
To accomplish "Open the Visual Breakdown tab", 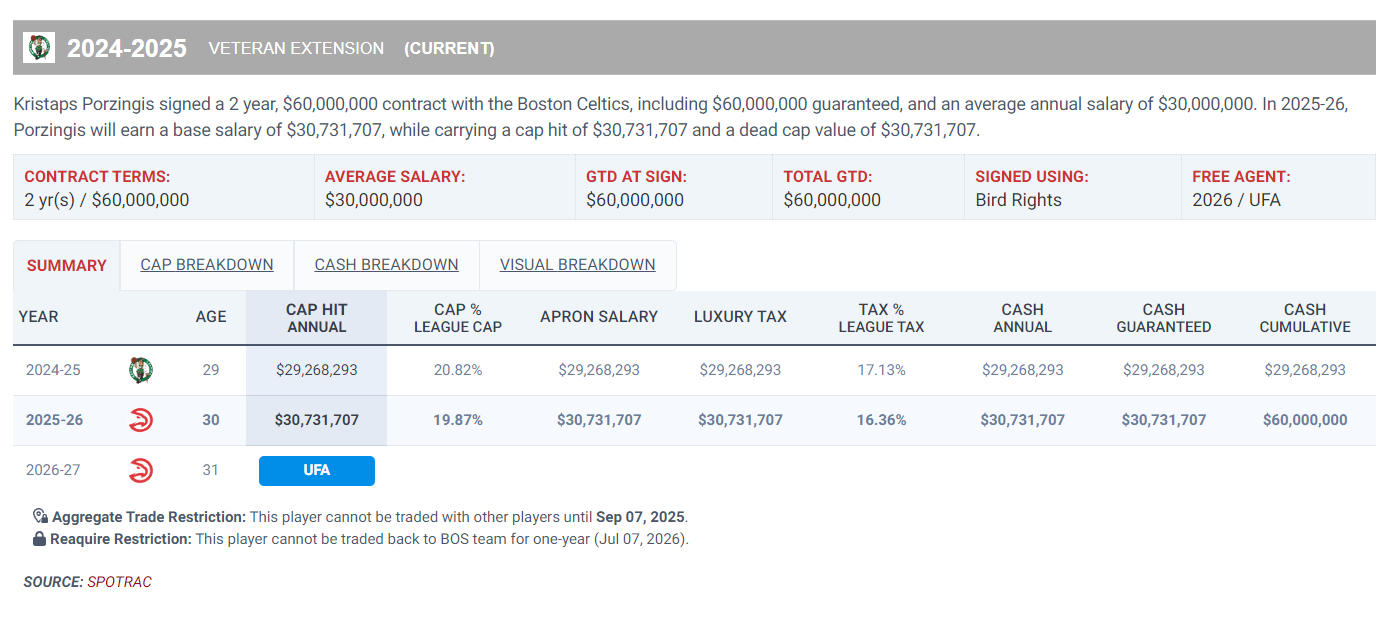I will click(x=577, y=265).
